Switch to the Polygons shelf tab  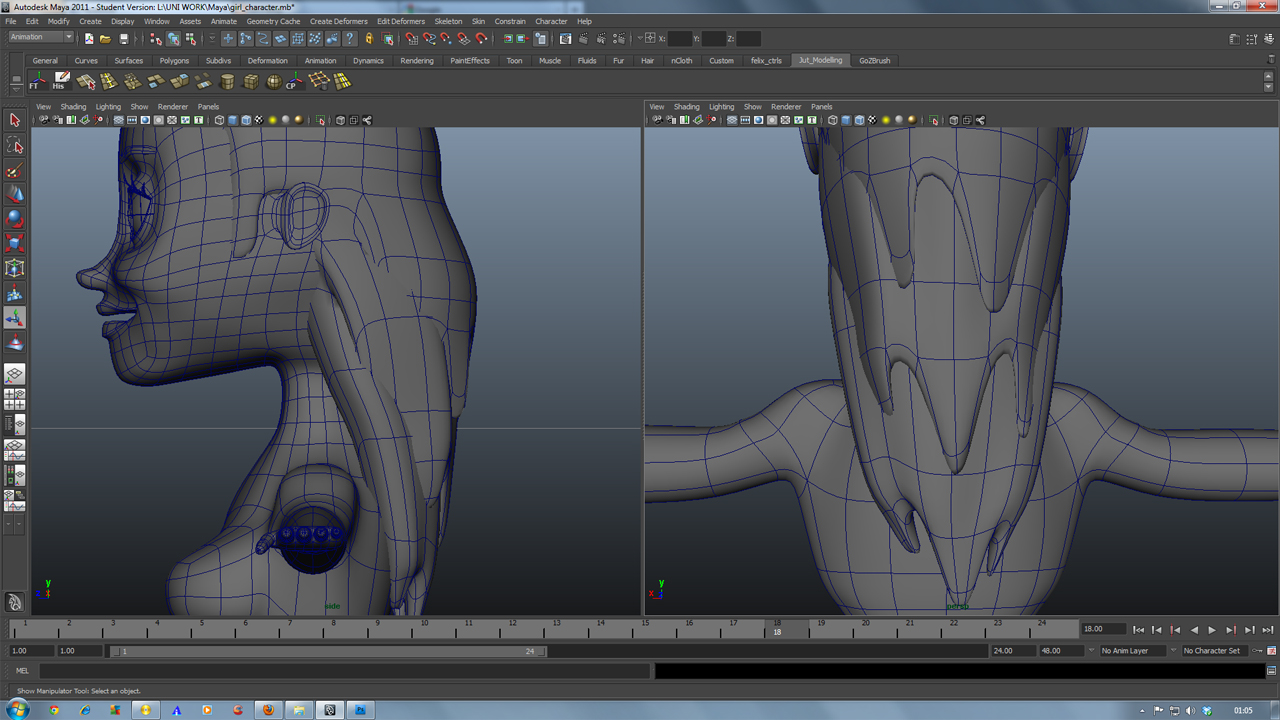[x=174, y=60]
